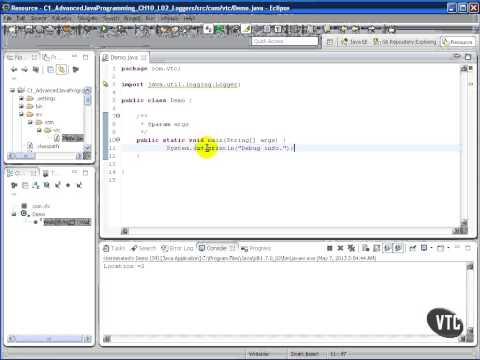The width and height of the screenshot is (480, 360).
Task: Click the Navigator horizontal scrollbar thumb
Action: [x=26, y=156]
